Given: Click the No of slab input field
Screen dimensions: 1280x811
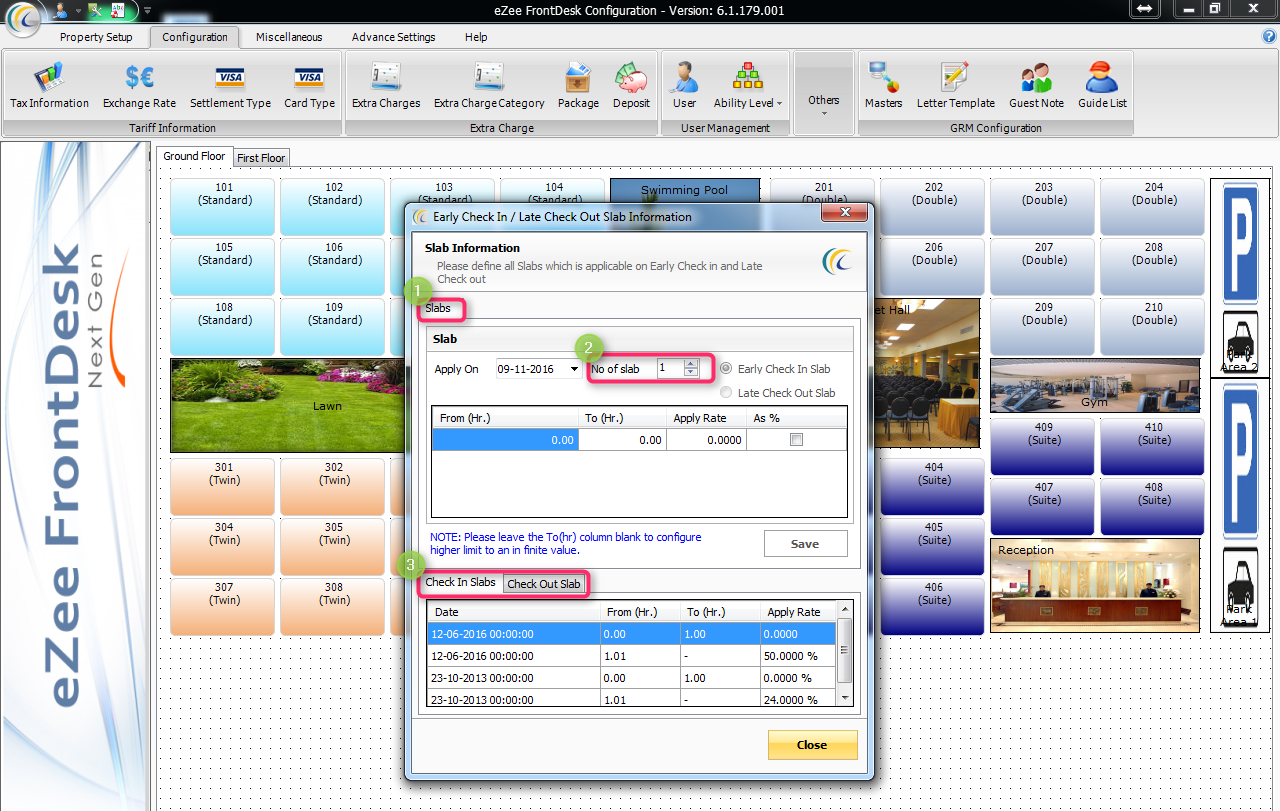Looking at the screenshot, I should coord(669,369).
